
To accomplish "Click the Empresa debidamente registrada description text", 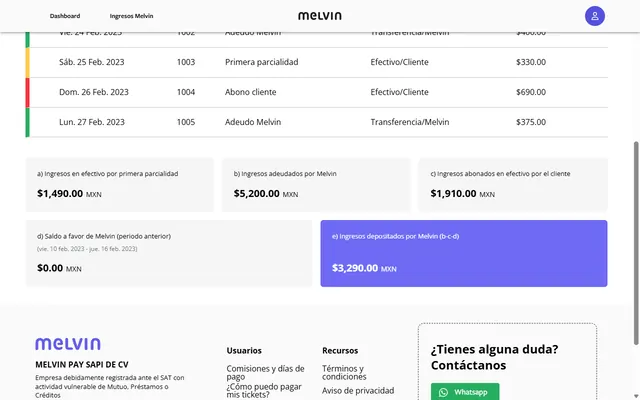I will pos(109,387).
